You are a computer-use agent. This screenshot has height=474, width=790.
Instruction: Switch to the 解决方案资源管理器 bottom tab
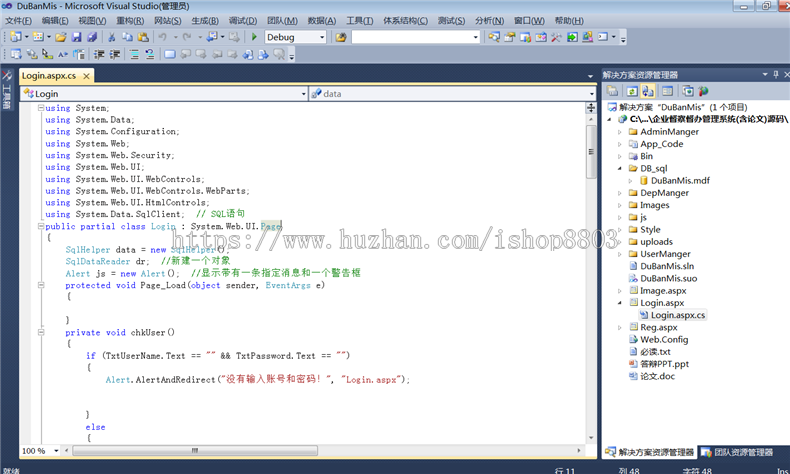point(650,452)
